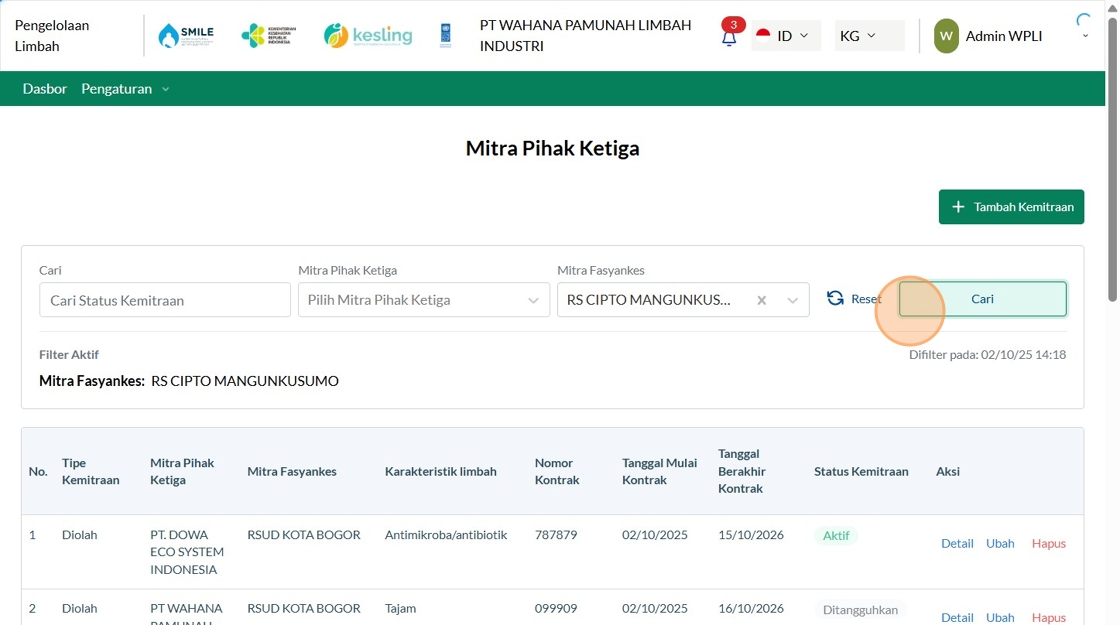Click the UNDP logo icon
1120x625 pixels.
click(446, 35)
